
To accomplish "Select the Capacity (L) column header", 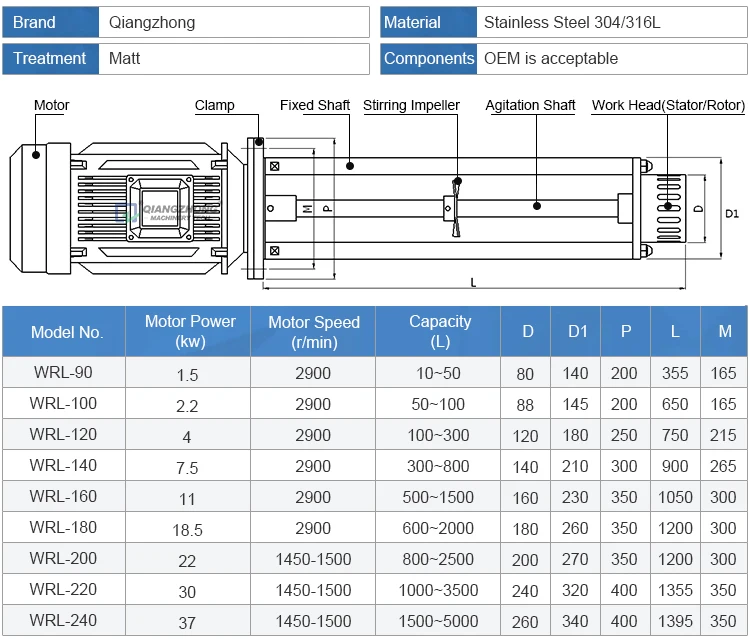I will coord(440,332).
